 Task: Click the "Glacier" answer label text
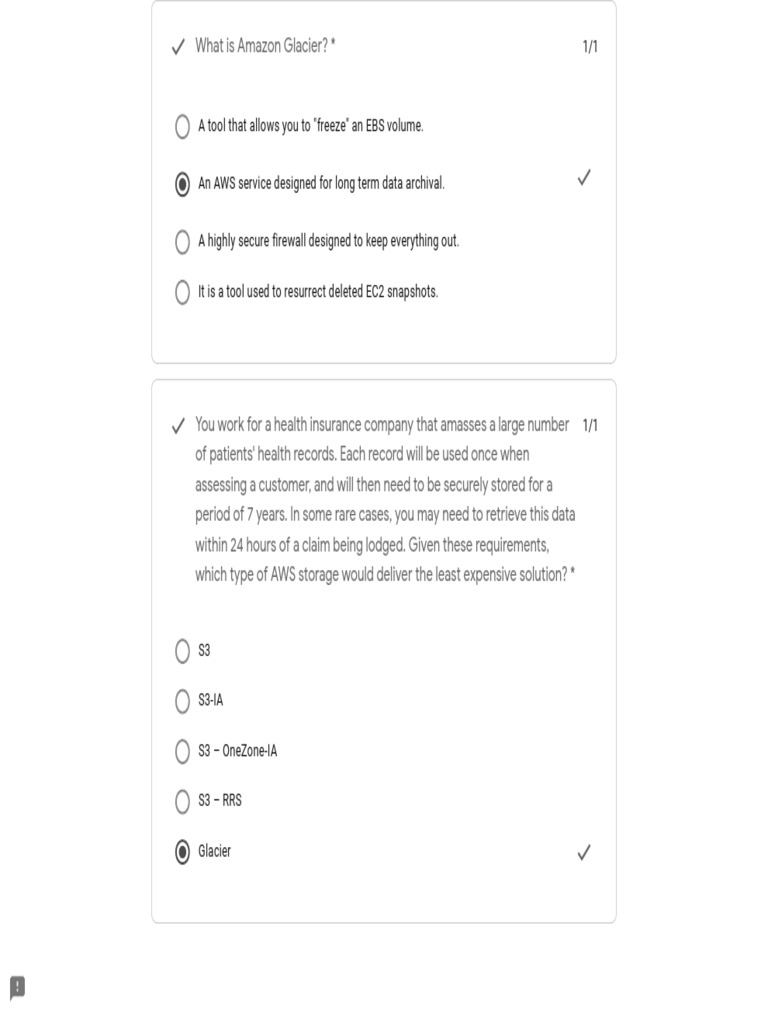(x=214, y=851)
